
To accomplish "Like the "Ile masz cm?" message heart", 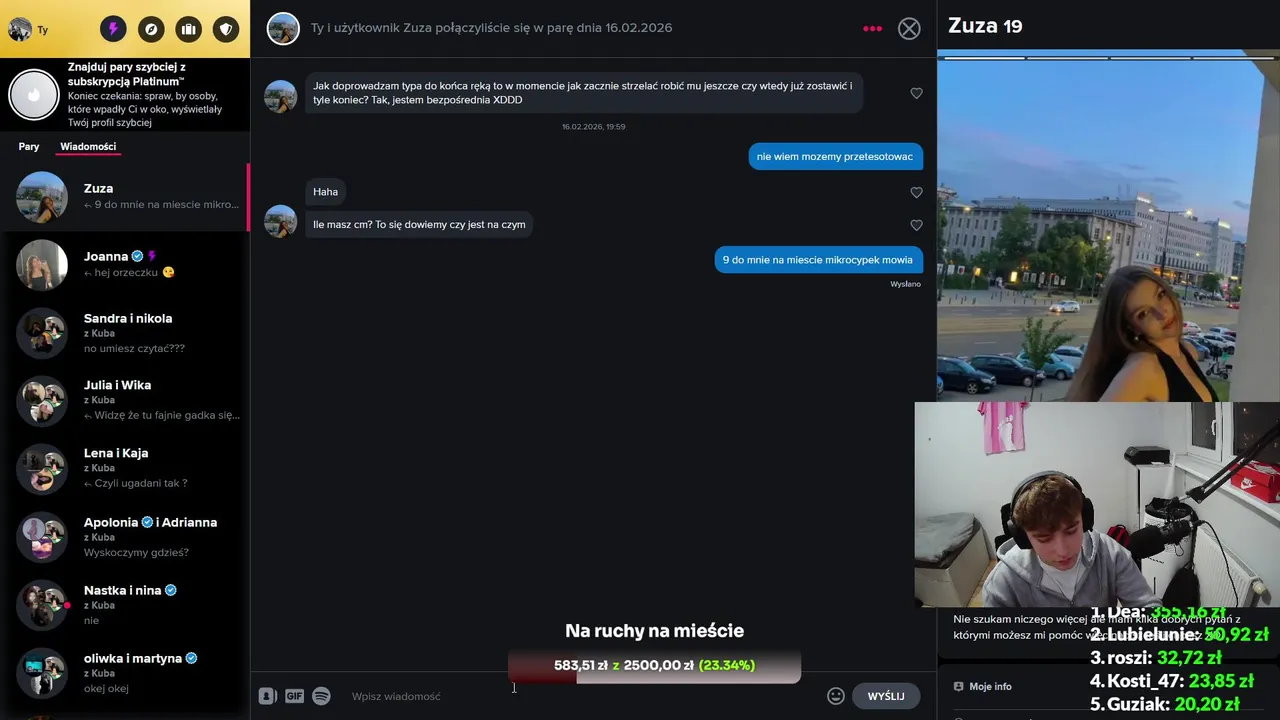I will tap(916, 225).
